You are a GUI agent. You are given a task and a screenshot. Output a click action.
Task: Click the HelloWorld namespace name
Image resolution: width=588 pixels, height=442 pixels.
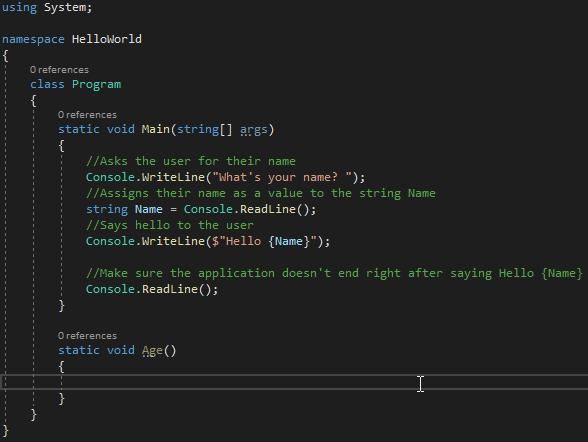(x=107, y=39)
